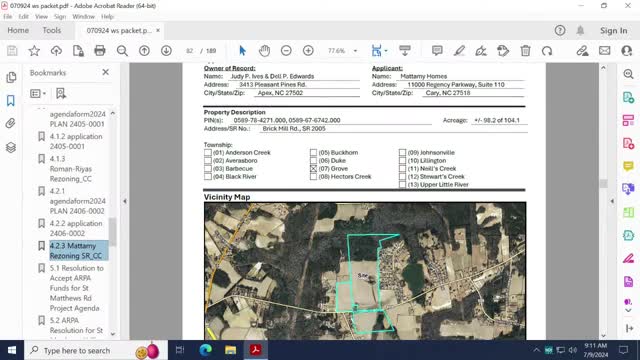Viewport: 640px width, 360px height.
Task: Switch to the Home tab
Action: pyautogui.click(x=18, y=30)
